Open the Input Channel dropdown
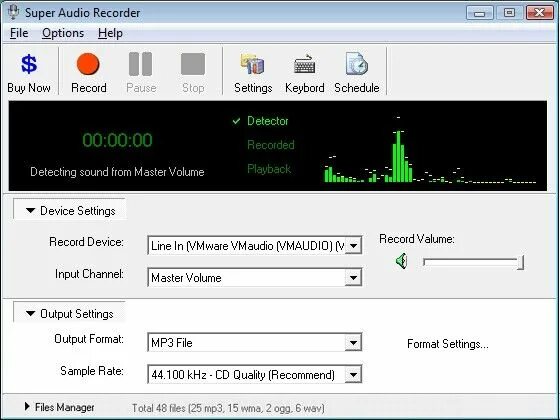The height and width of the screenshot is (420, 560). [x=353, y=278]
